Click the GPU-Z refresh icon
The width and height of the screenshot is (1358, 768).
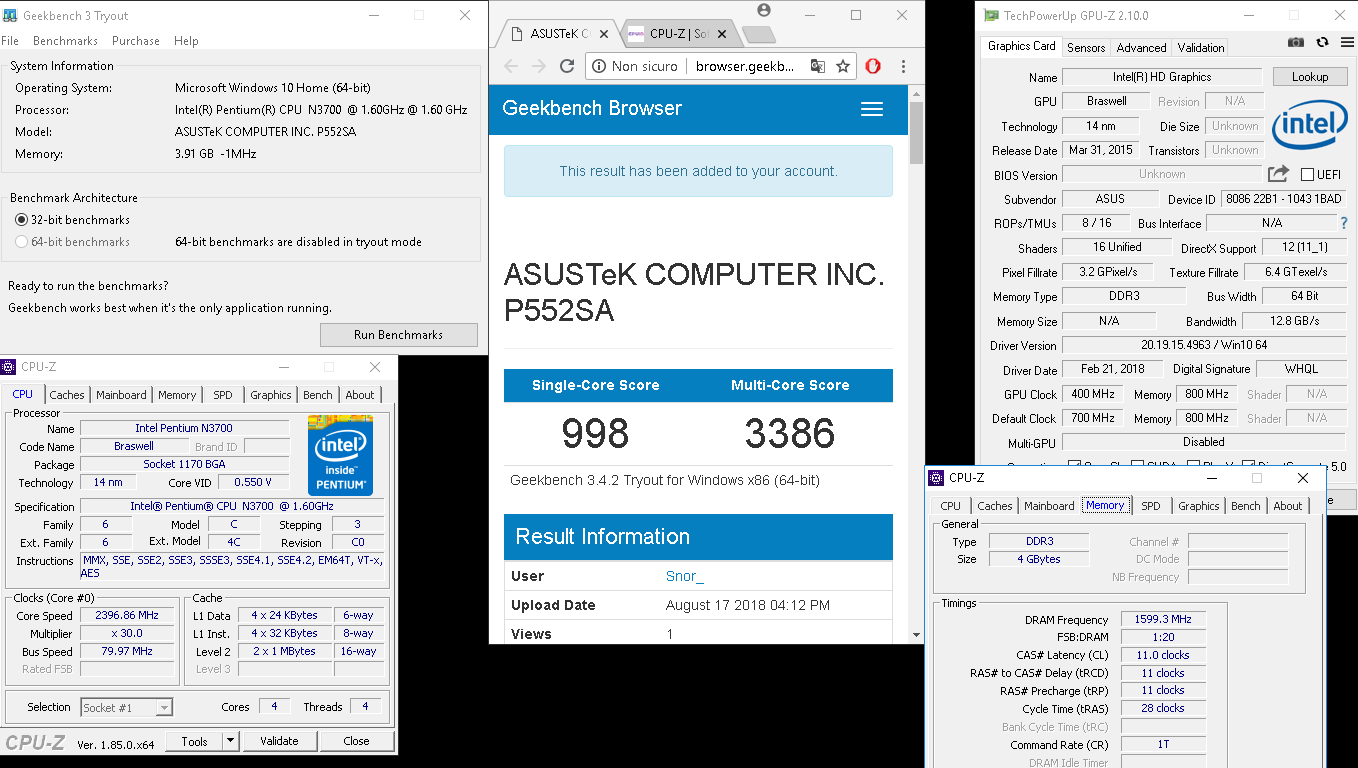coord(1322,43)
